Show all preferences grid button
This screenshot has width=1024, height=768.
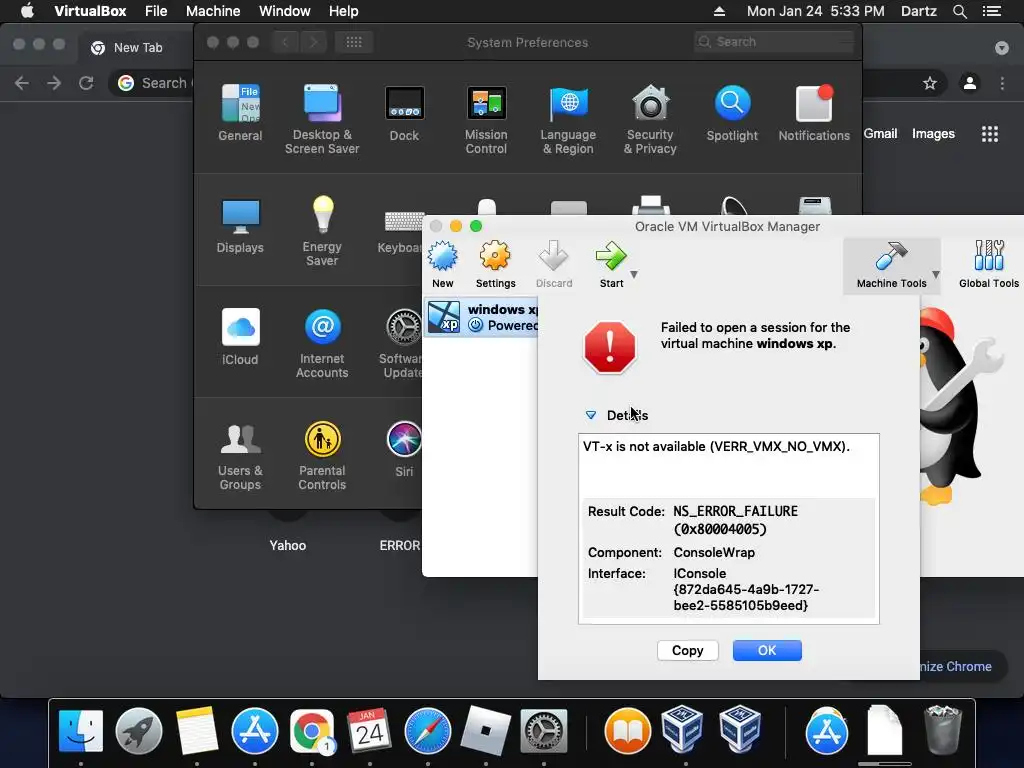point(353,42)
